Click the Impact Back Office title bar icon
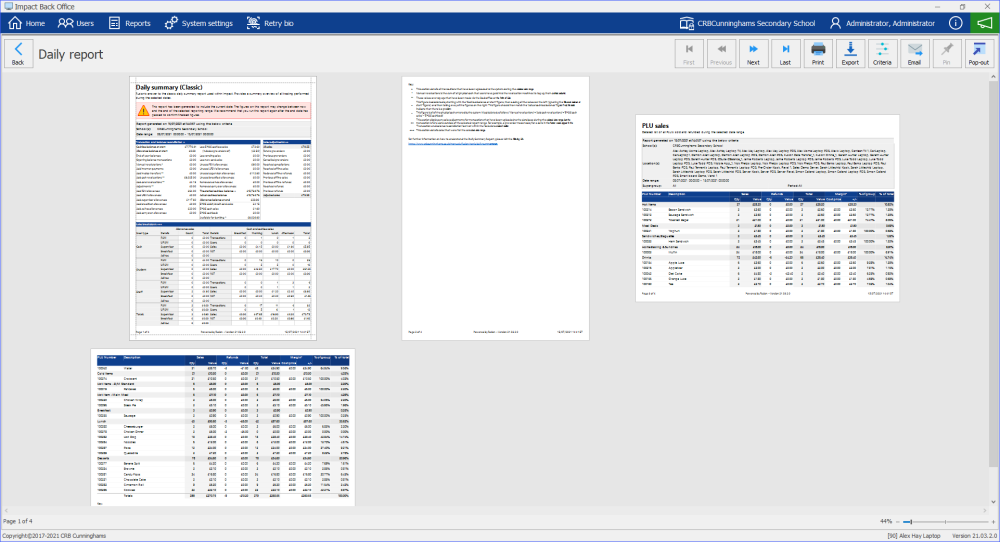The image size is (1000, 542). coord(8,6)
